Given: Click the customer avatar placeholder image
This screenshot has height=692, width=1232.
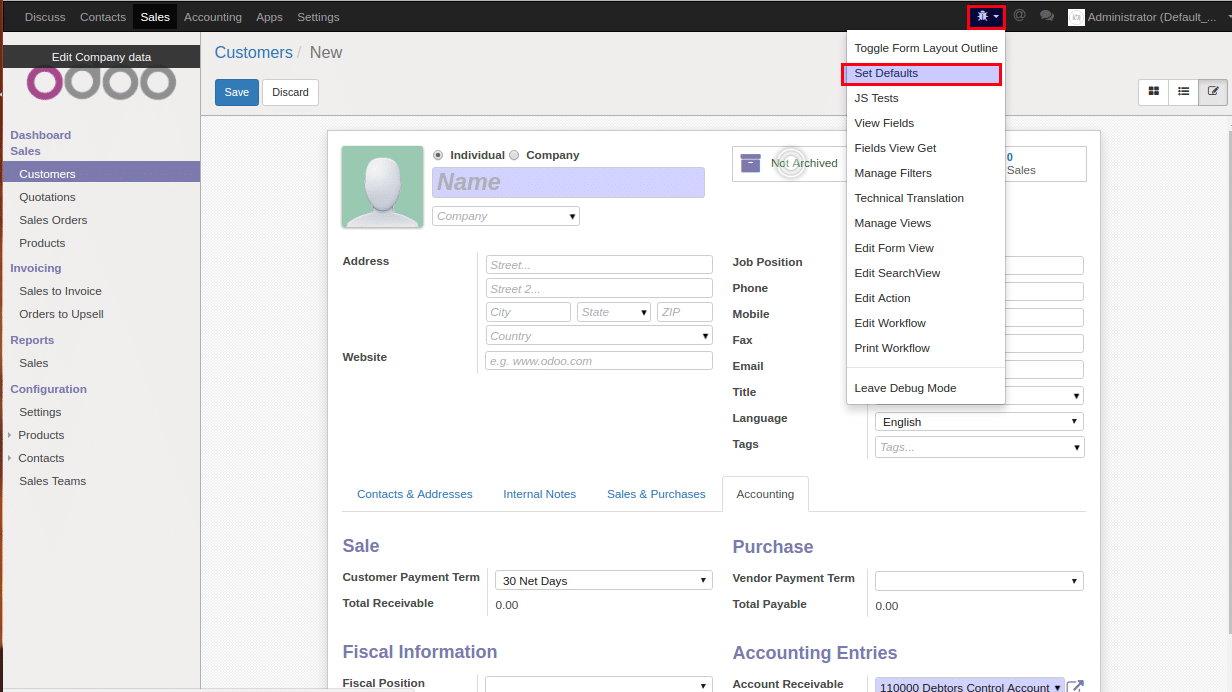Looking at the screenshot, I should point(382,187).
